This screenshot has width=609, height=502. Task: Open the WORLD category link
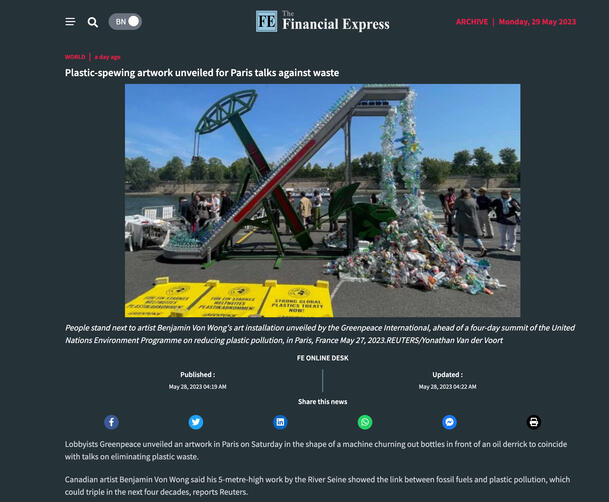tap(75, 57)
